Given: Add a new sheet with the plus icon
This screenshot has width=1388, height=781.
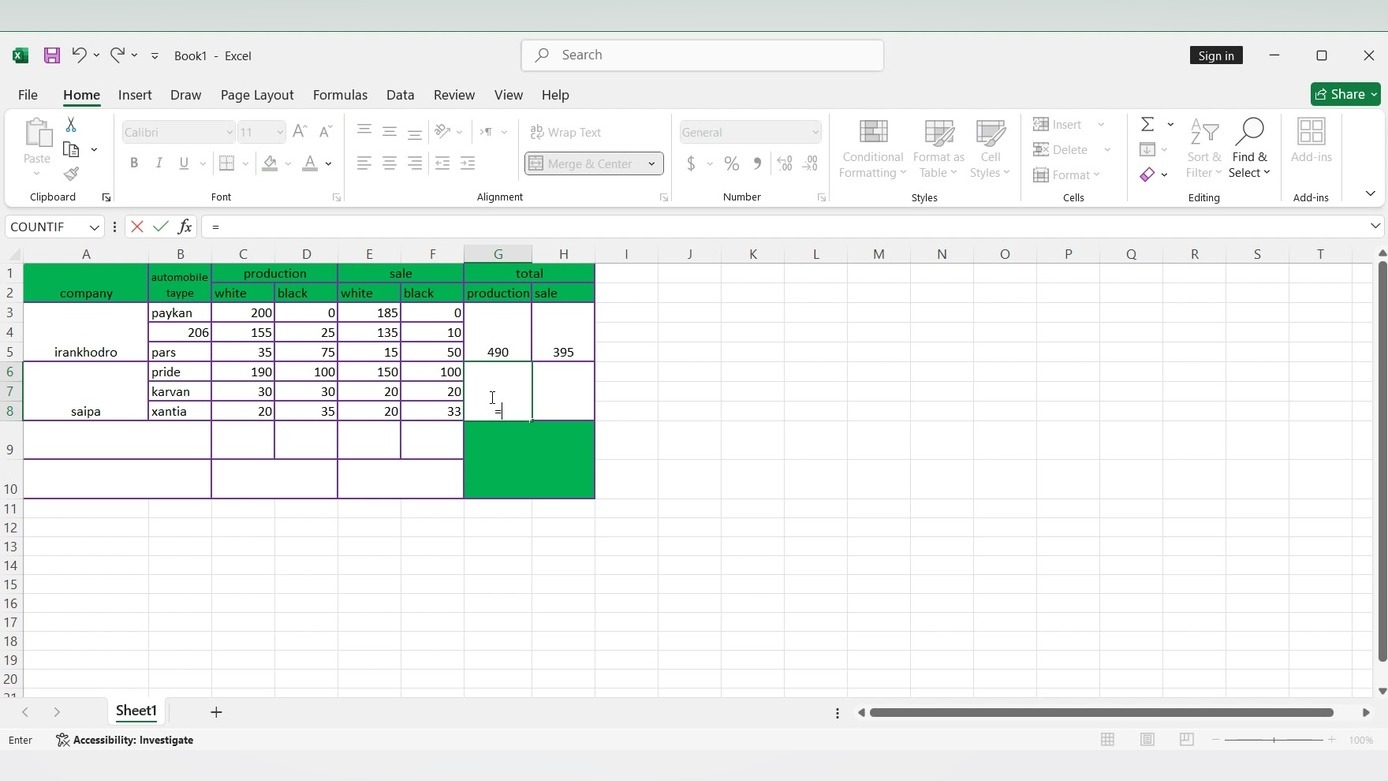Looking at the screenshot, I should point(216,712).
